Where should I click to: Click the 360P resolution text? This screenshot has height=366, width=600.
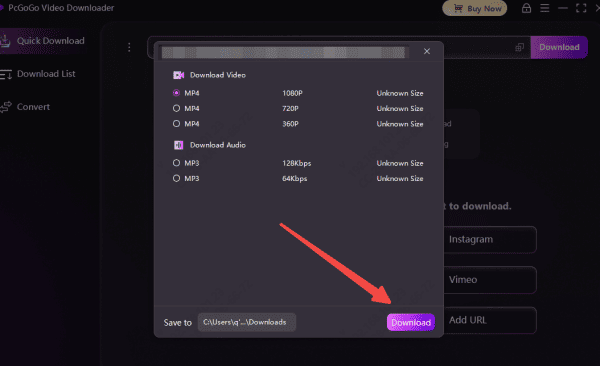pos(290,124)
